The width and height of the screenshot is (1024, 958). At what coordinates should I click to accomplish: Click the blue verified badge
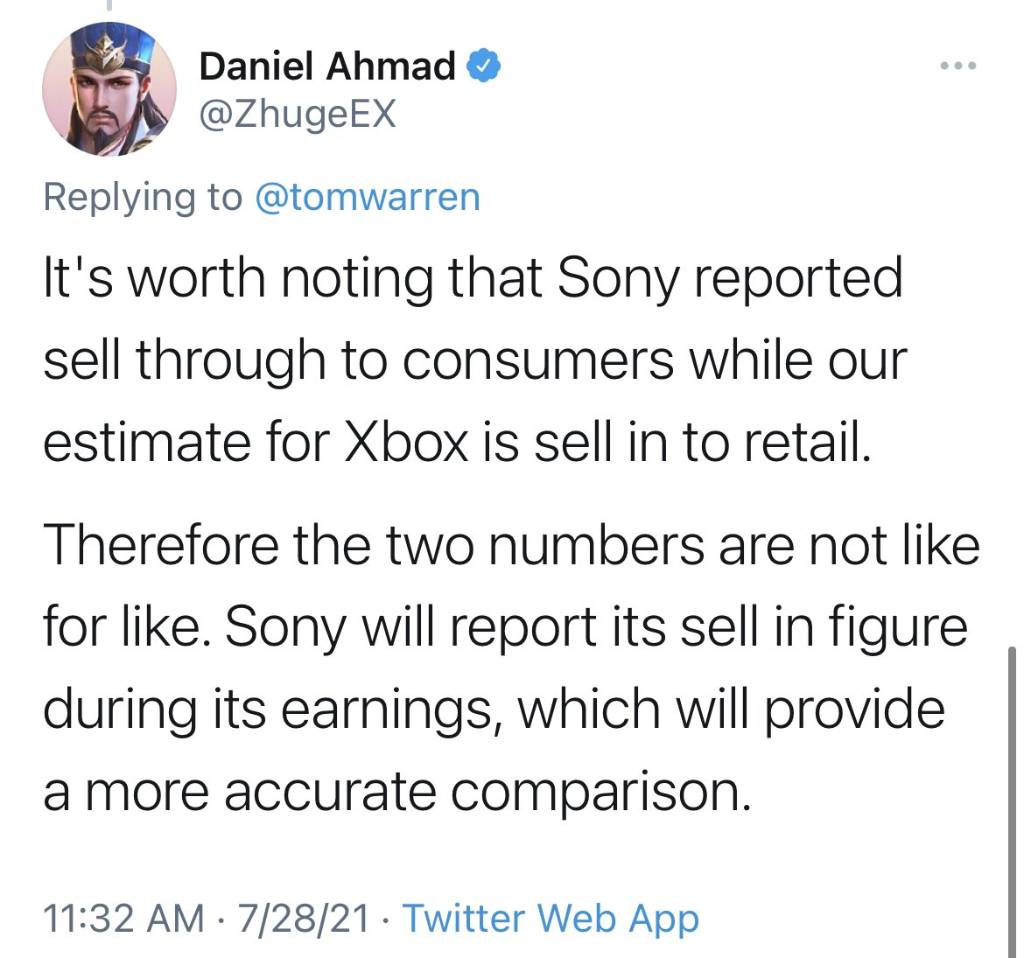click(x=484, y=67)
